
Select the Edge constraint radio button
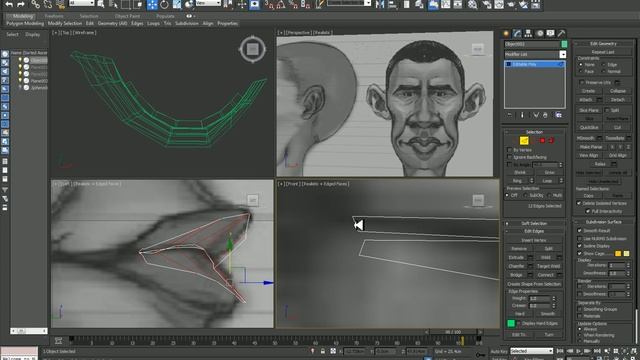(x=603, y=64)
